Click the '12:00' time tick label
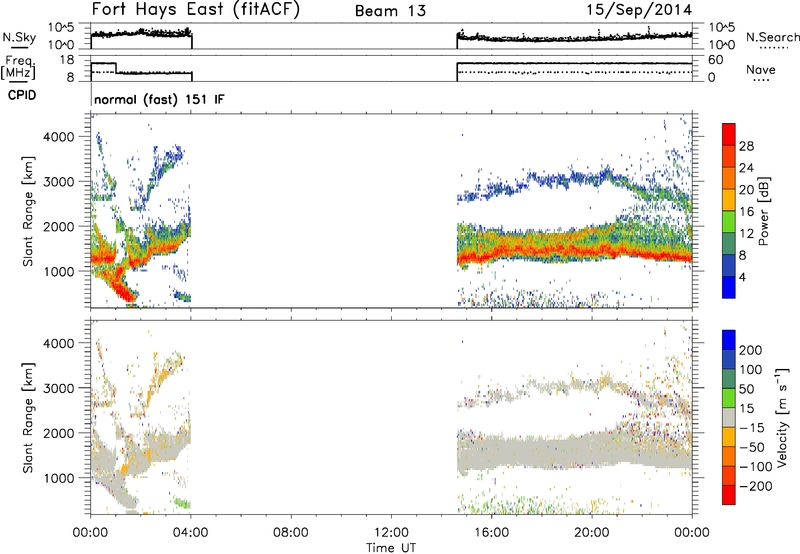 click(391, 533)
